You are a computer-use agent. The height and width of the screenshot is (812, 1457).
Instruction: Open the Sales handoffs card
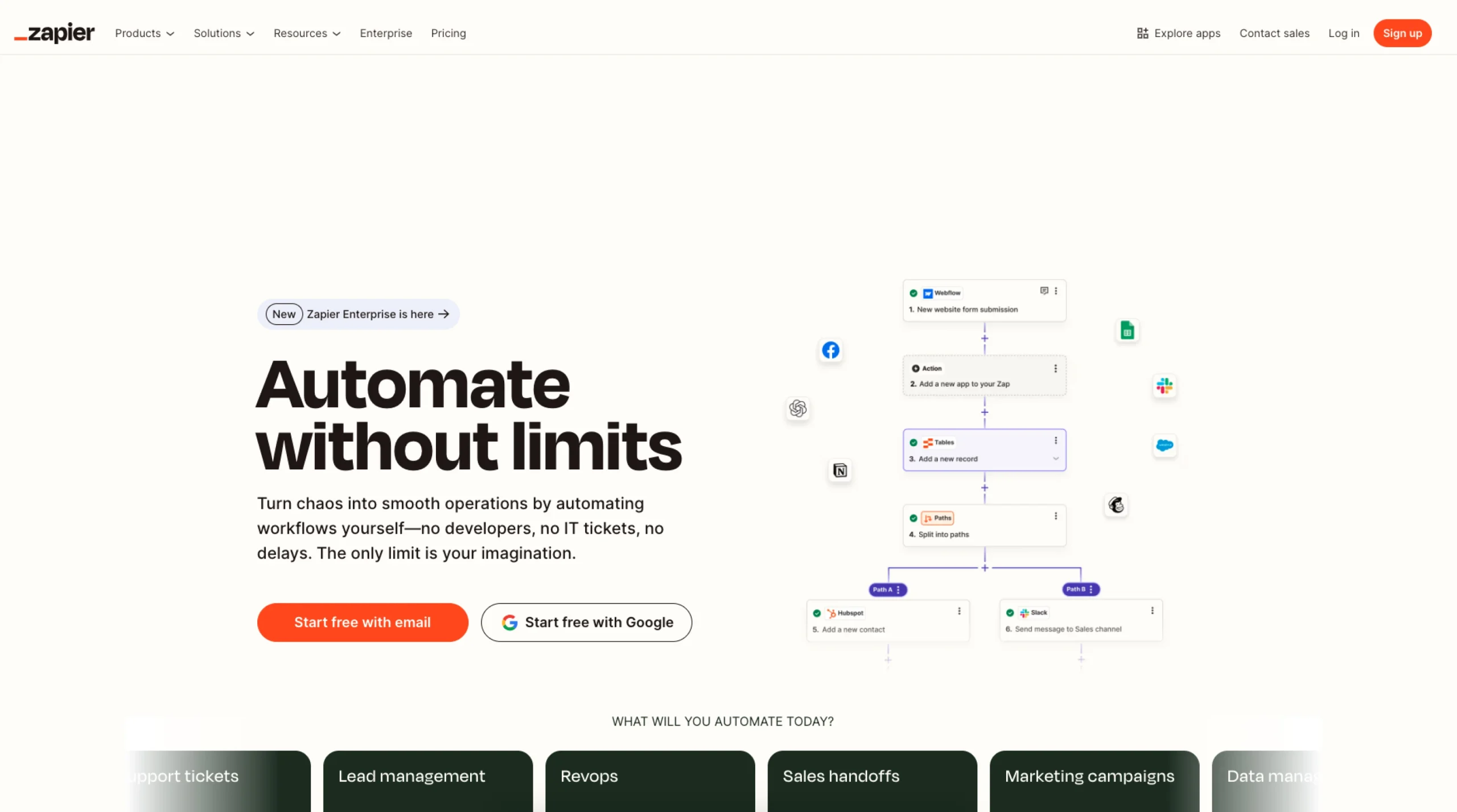pyautogui.click(x=872, y=781)
